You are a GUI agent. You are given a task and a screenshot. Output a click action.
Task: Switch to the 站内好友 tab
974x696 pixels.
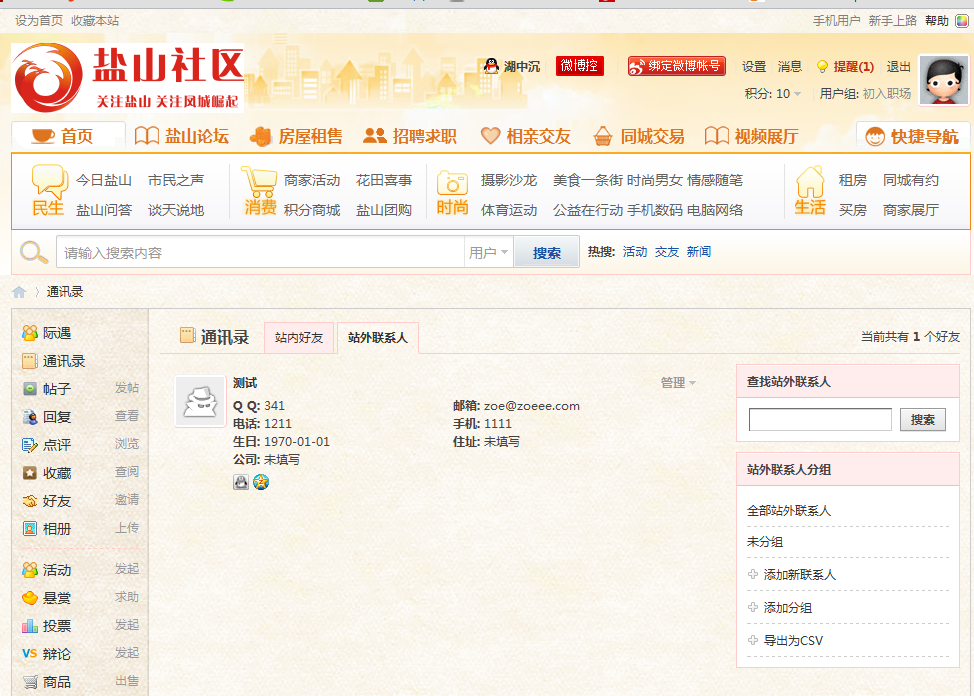[297, 338]
